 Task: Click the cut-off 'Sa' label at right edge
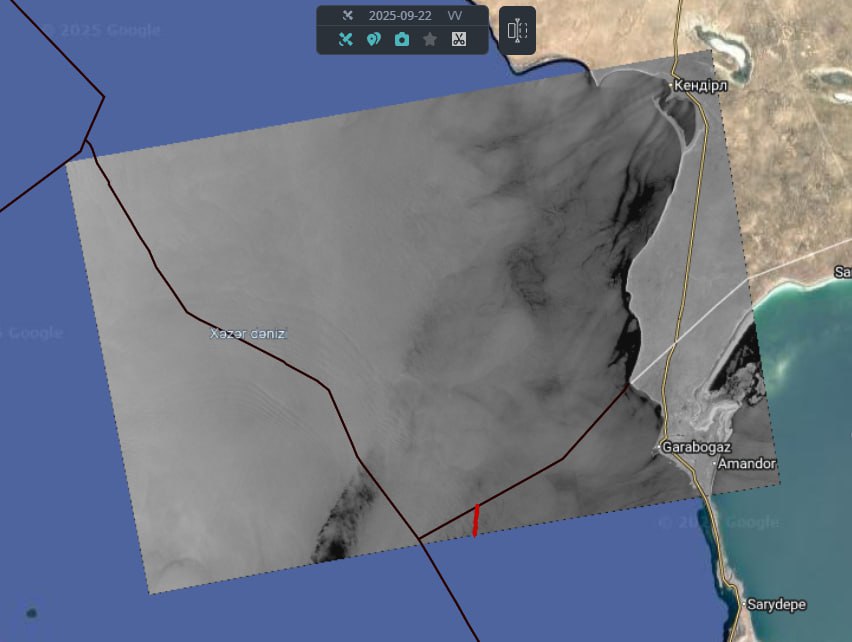[842, 272]
